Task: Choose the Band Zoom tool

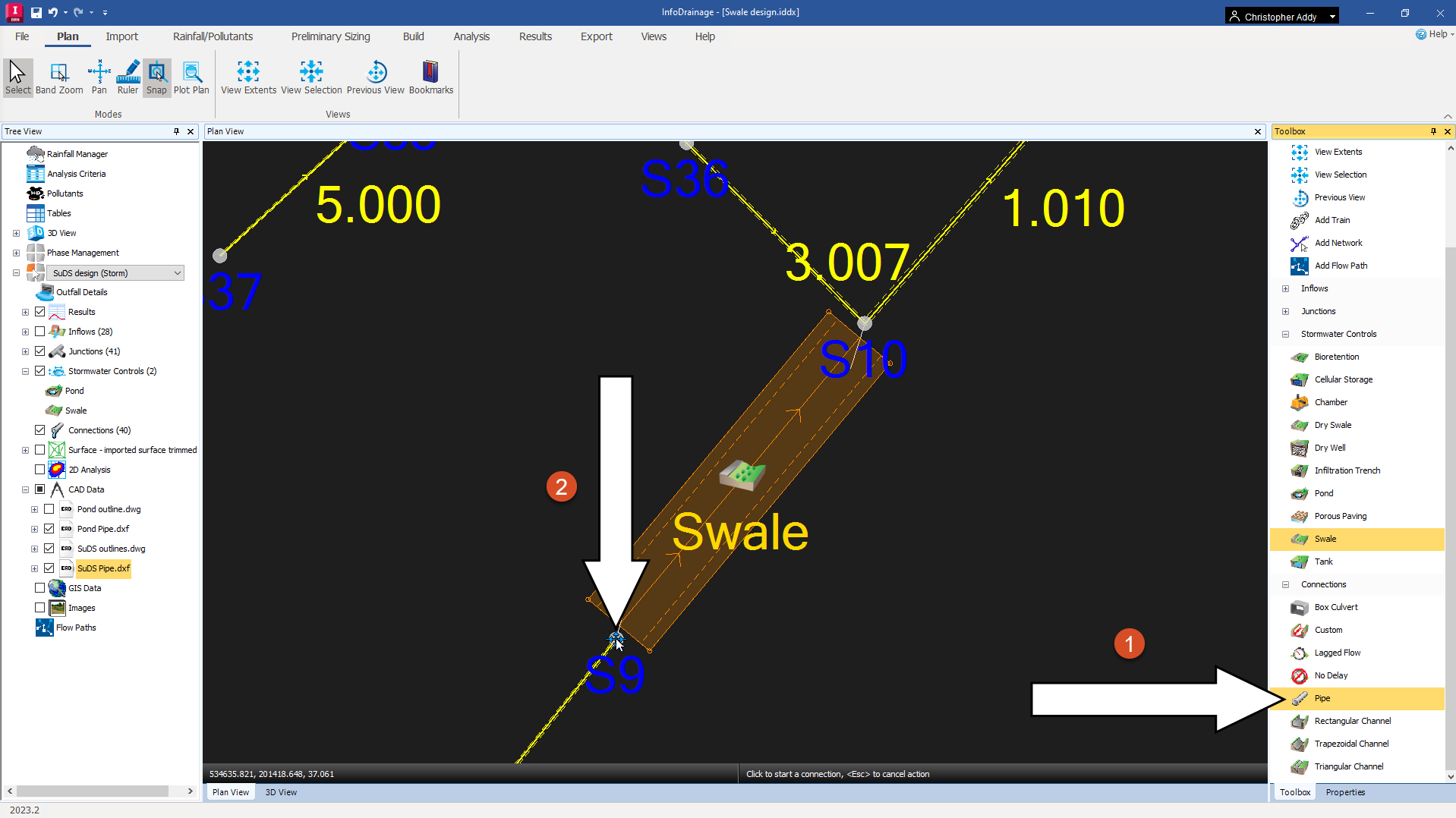Action: pos(59,77)
